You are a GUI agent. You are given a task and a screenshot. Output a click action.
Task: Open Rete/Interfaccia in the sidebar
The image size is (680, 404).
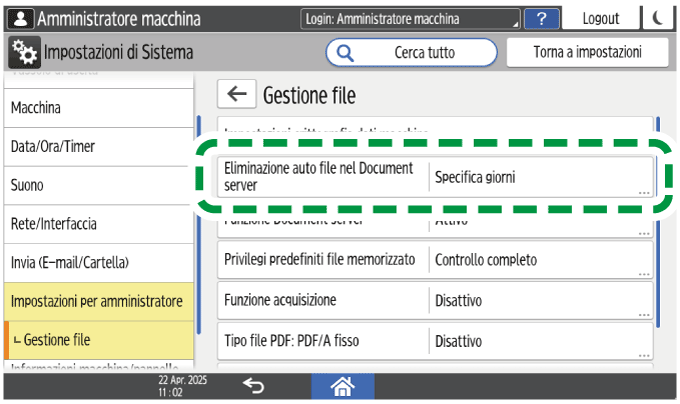point(98,224)
